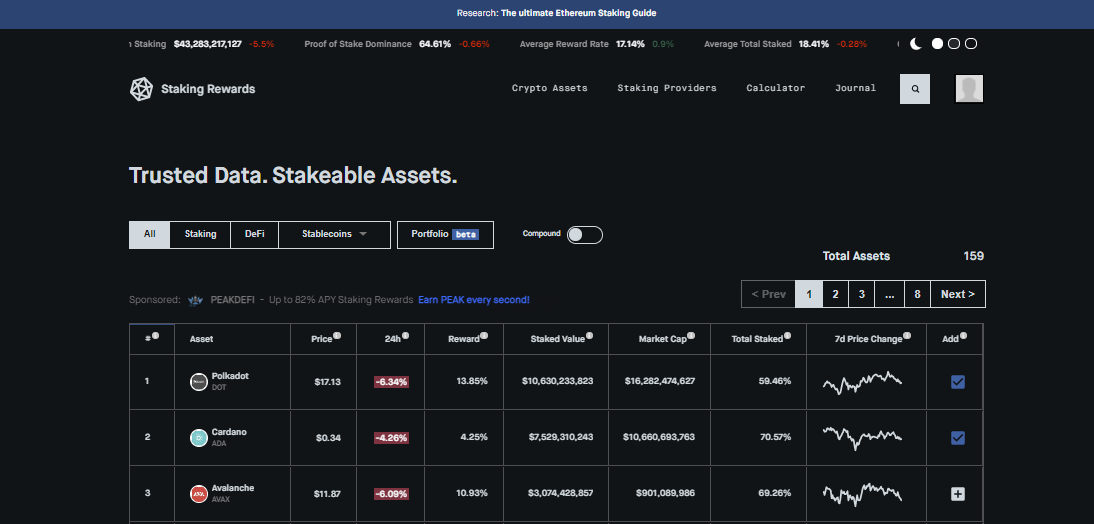
Task: Select the filled white theme circle
Action: [937, 44]
